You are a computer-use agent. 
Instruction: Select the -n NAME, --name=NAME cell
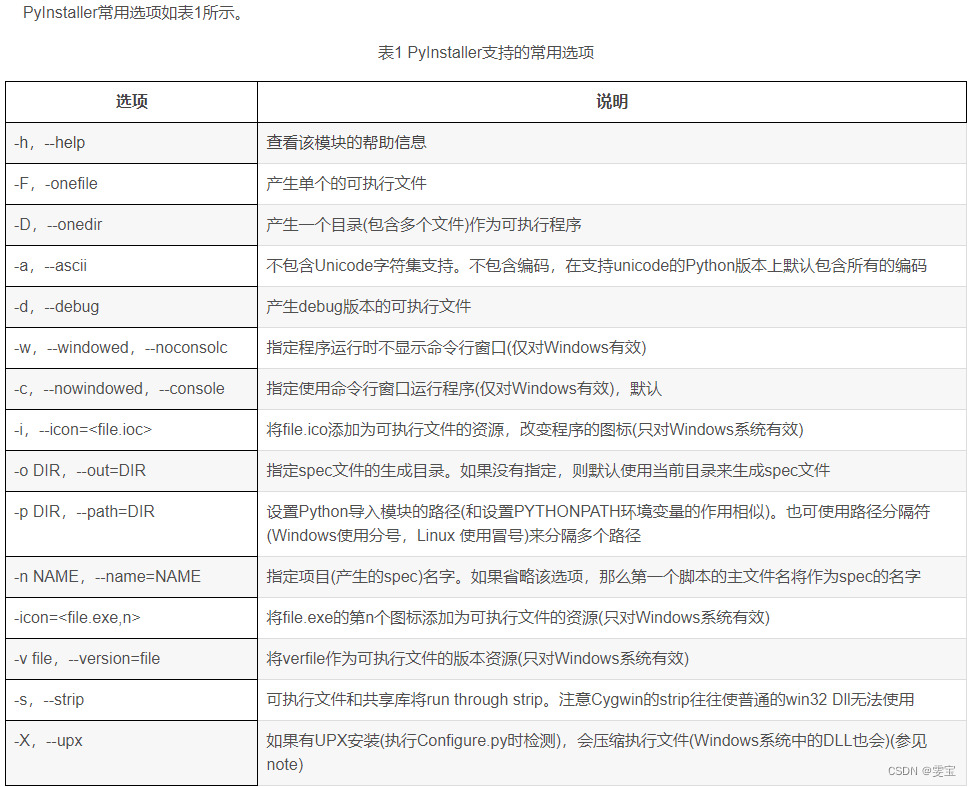[x=131, y=576]
